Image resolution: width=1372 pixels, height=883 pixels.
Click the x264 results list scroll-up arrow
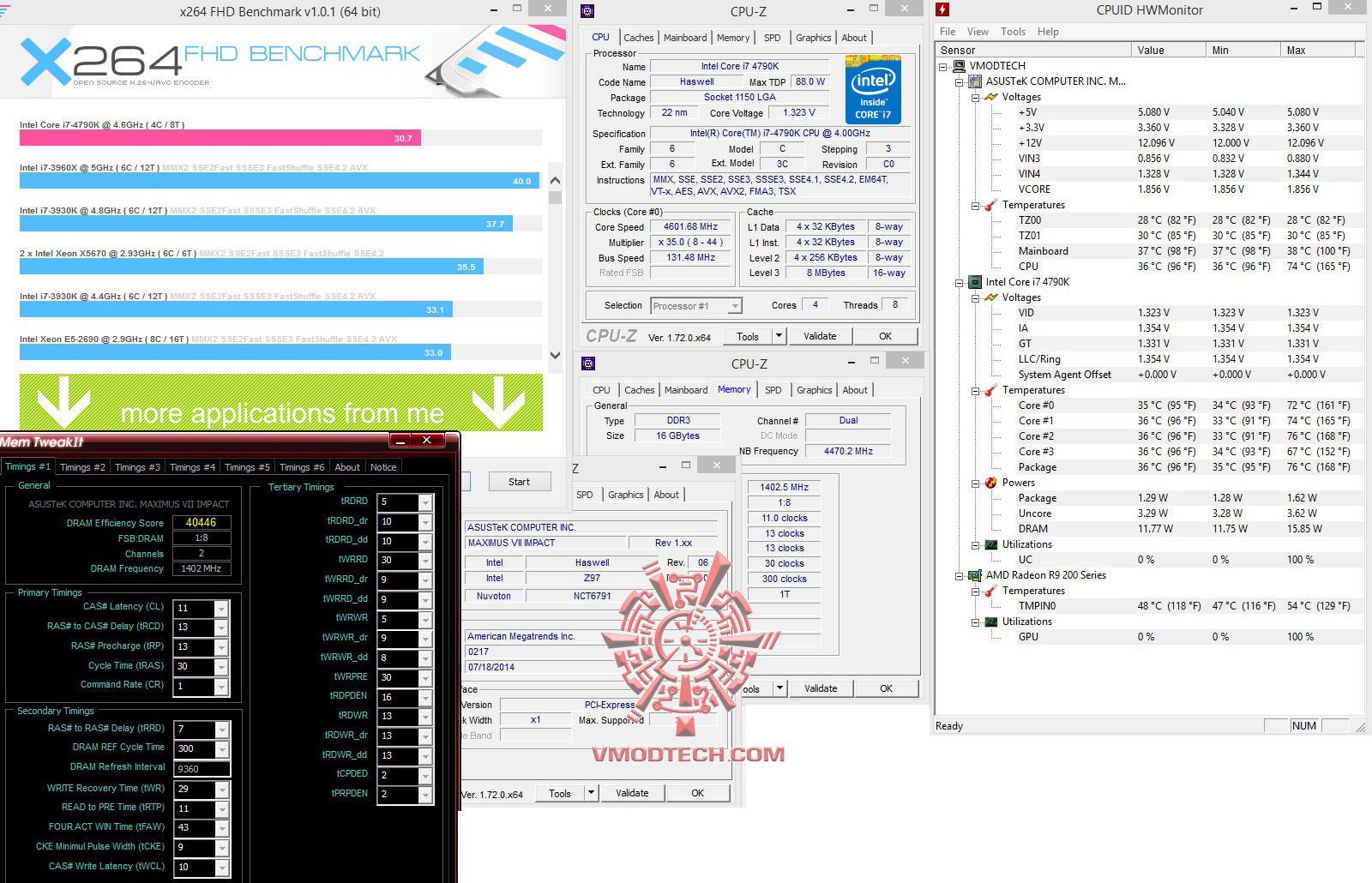tap(555, 181)
